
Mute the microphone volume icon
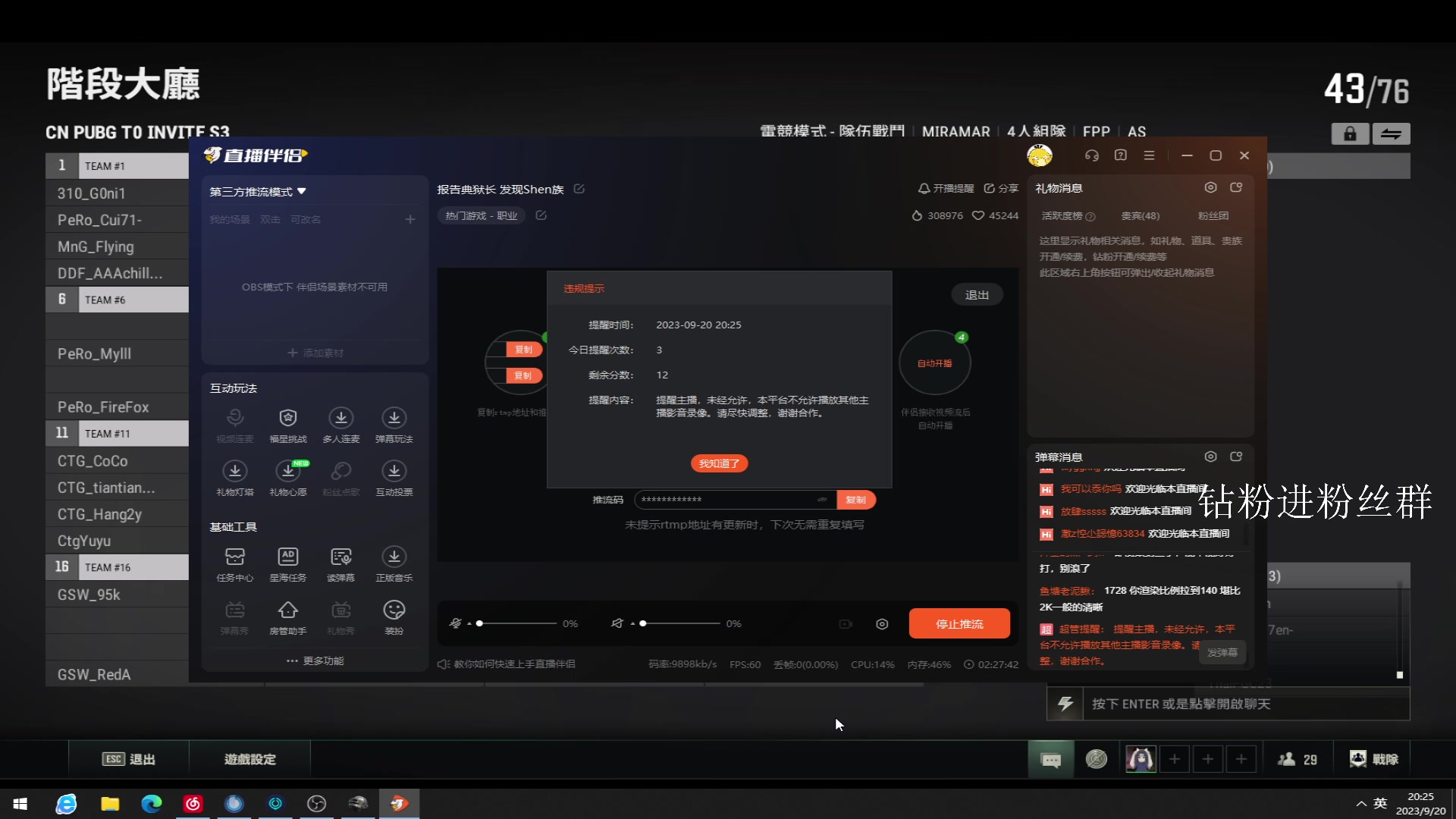coord(455,623)
